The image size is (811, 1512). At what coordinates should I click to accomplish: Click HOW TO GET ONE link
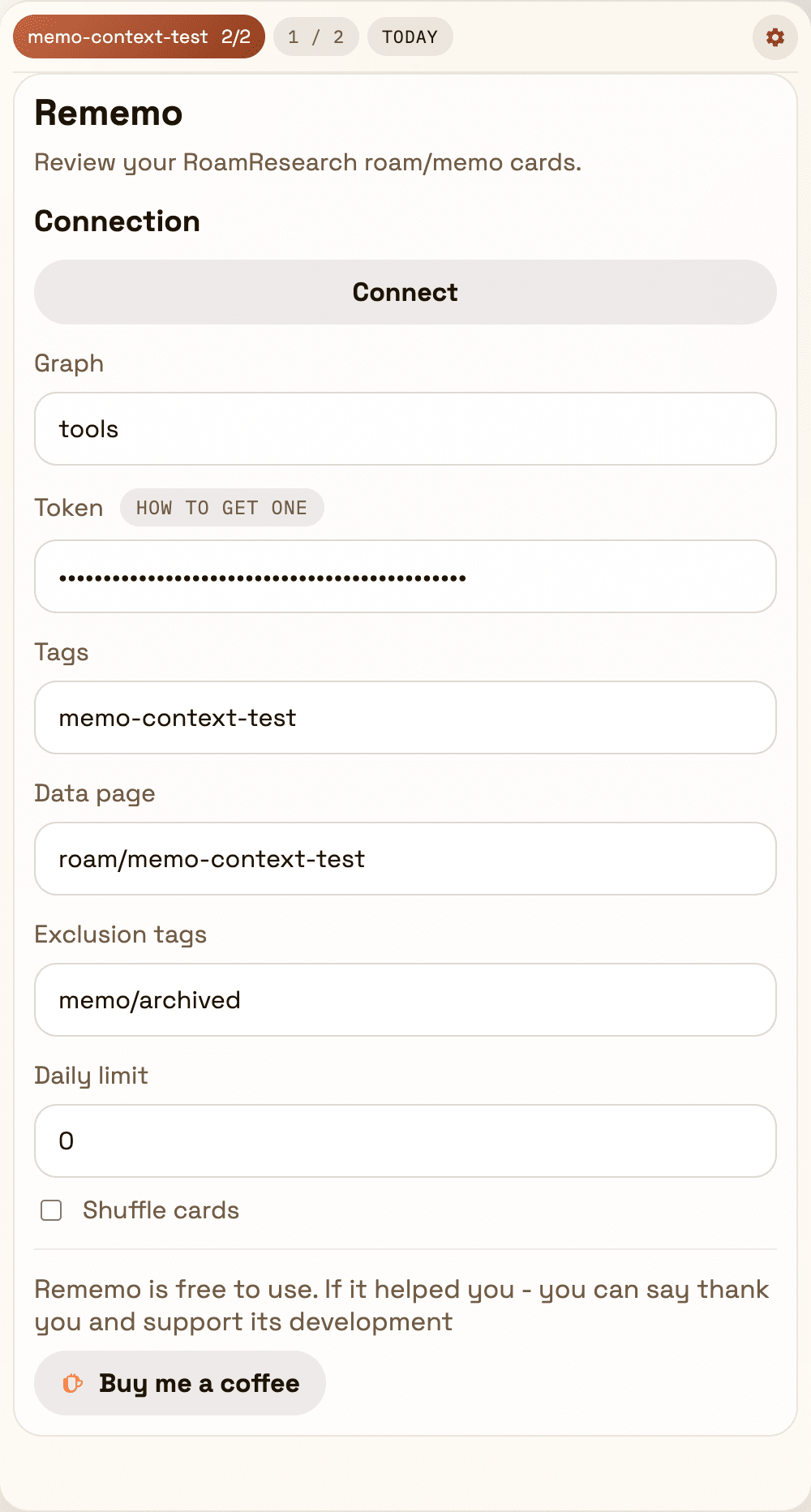(x=222, y=507)
